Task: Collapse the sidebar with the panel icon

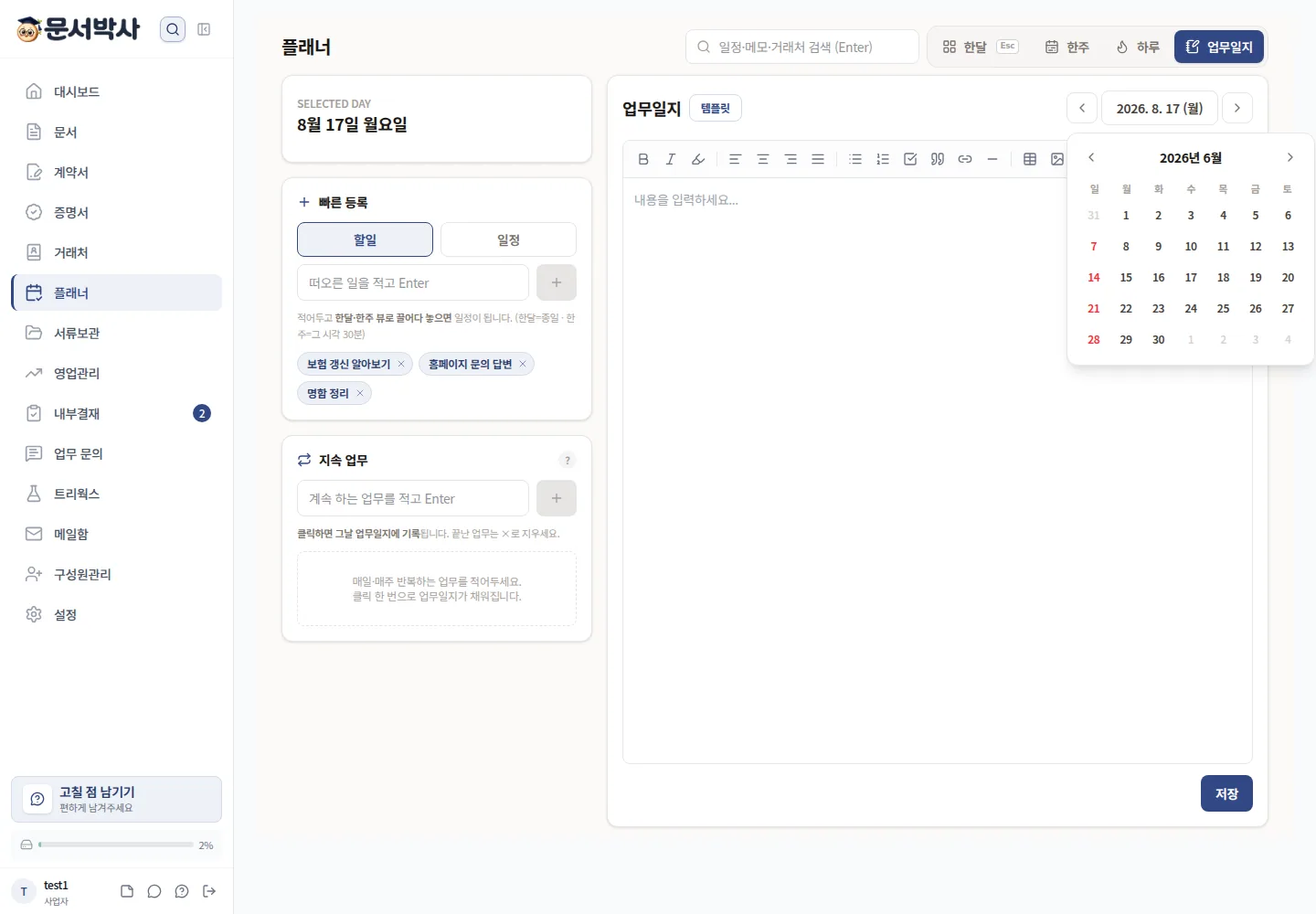Action: coord(204,29)
